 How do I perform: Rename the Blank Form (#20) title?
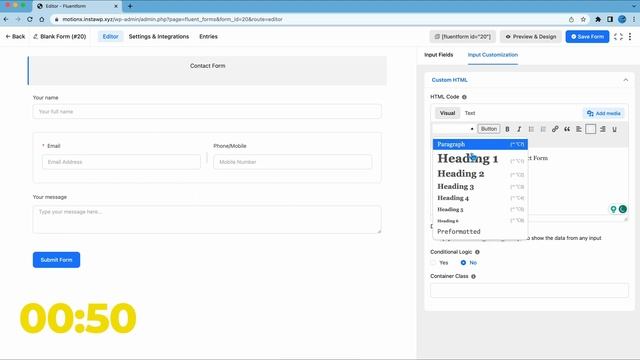(x=60, y=36)
